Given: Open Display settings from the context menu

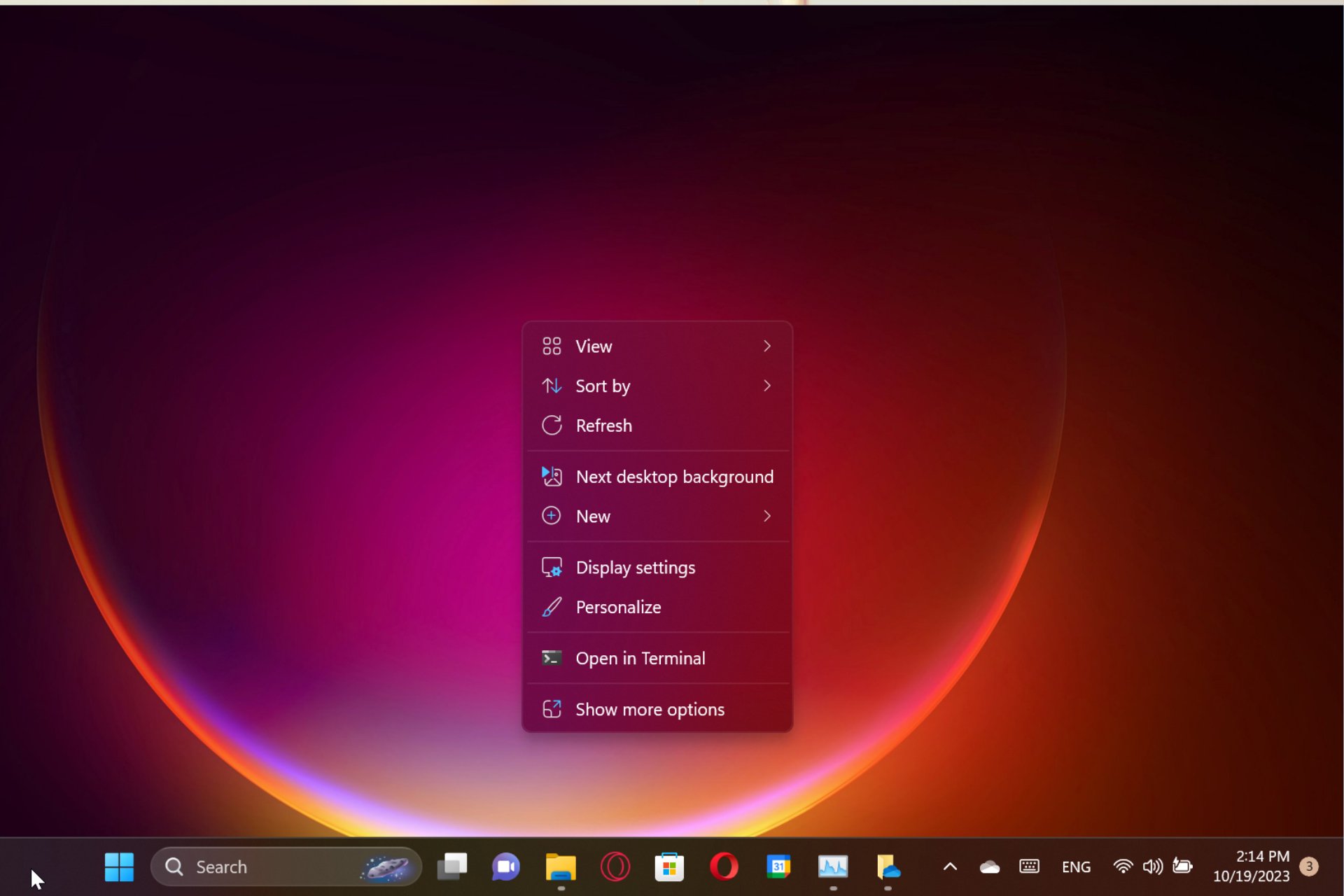Looking at the screenshot, I should tap(657, 568).
